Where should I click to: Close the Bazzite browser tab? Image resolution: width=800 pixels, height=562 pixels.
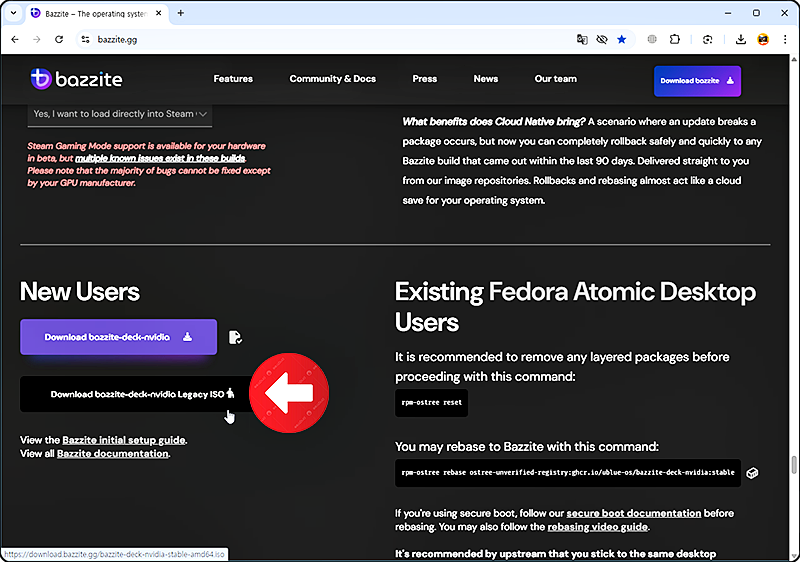(159, 13)
